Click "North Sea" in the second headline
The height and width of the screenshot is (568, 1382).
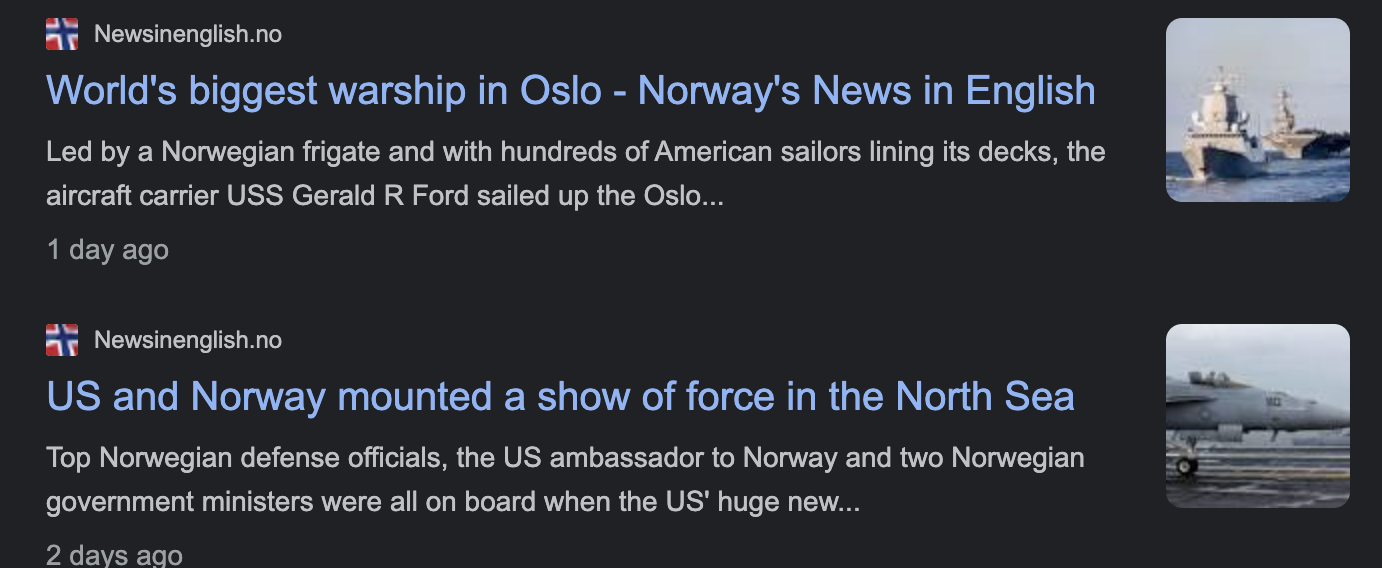tap(984, 396)
